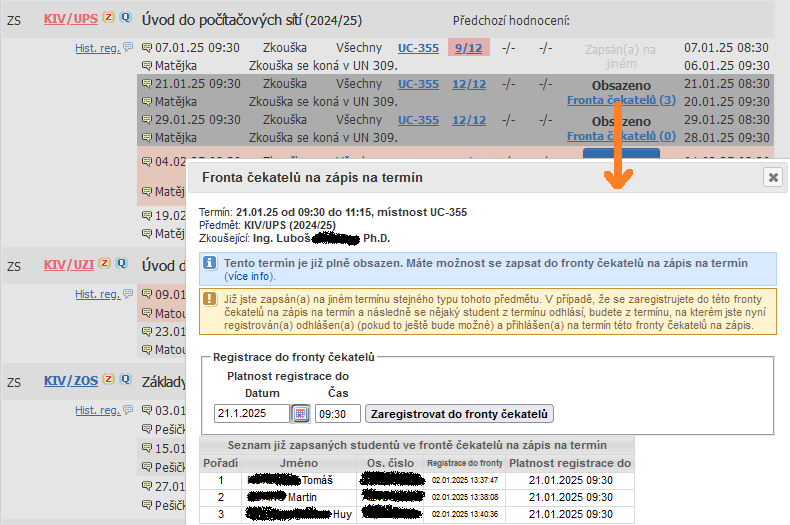Open UC-355 room link for 29.01.25 term
Image resolution: width=790 pixels, height=525 pixels.
coord(418,120)
